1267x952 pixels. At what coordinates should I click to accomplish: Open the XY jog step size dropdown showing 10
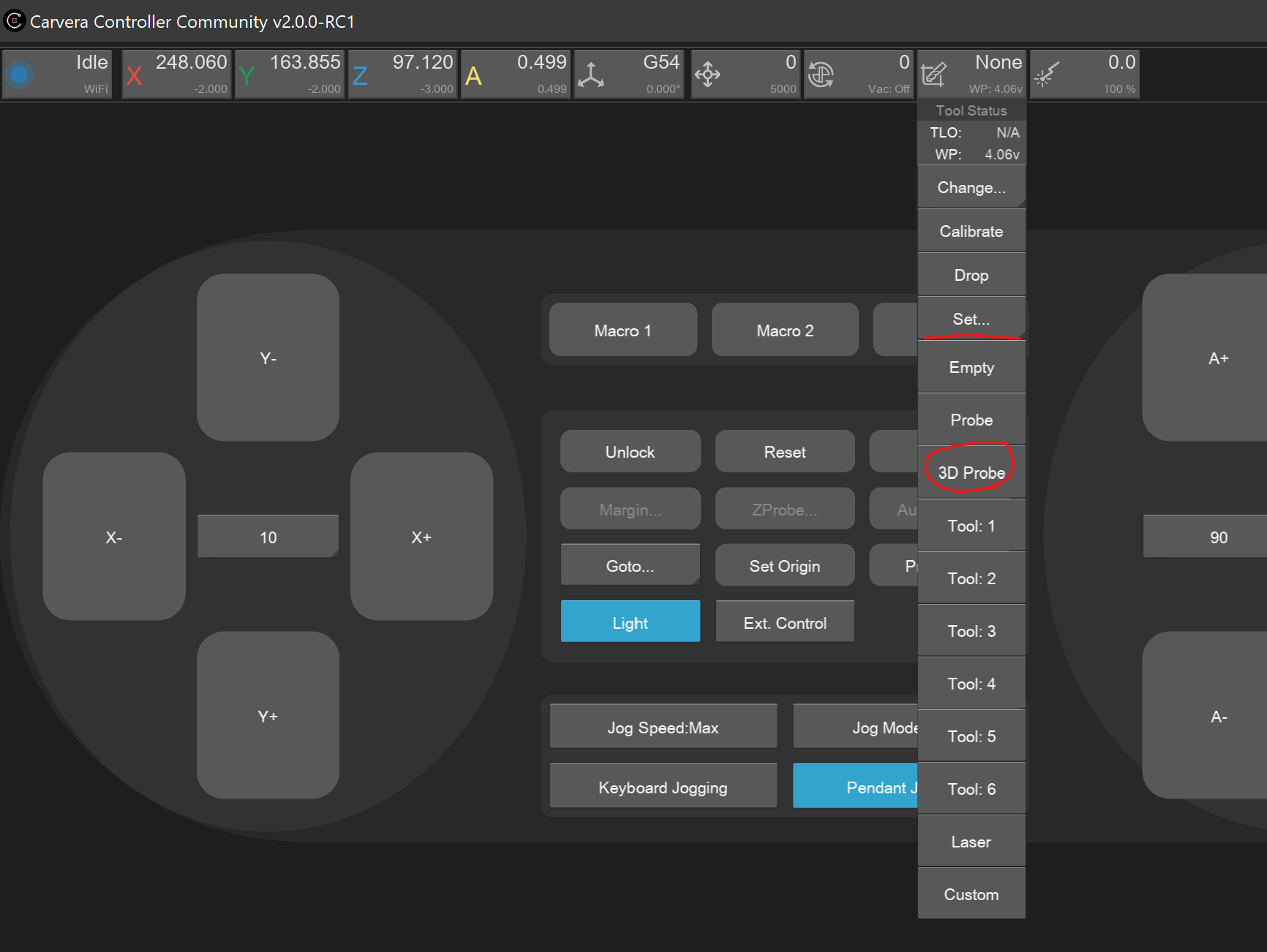[268, 537]
